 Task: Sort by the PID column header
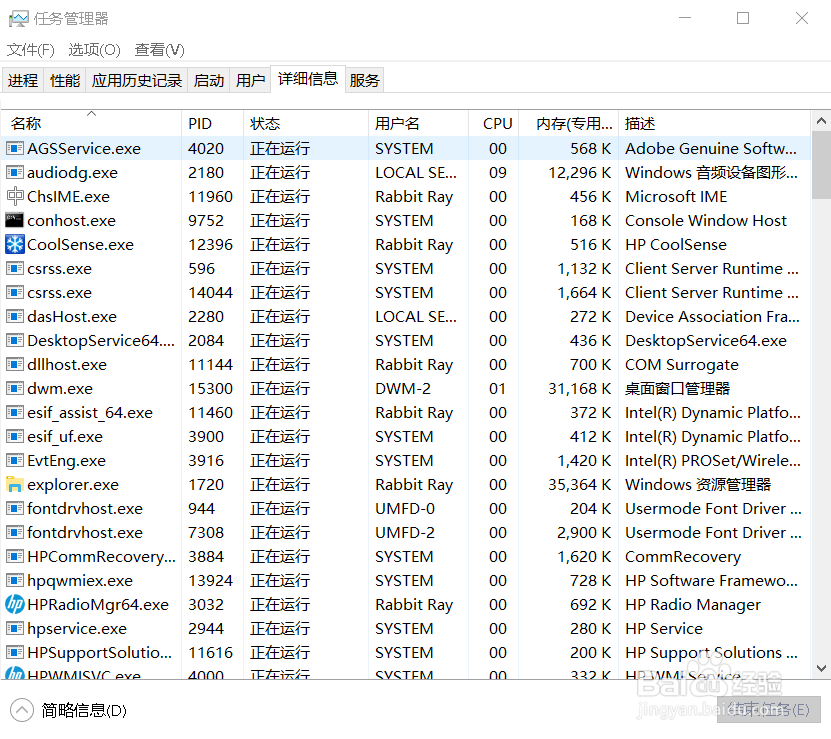pyautogui.click(x=213, y=123)
